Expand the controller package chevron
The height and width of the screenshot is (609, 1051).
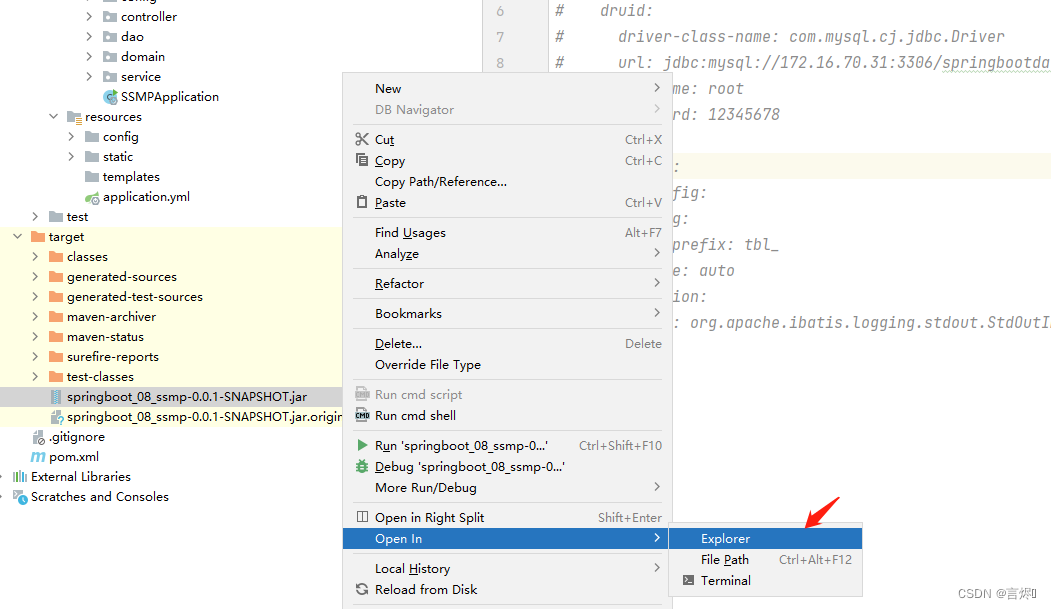click(88, 16)
